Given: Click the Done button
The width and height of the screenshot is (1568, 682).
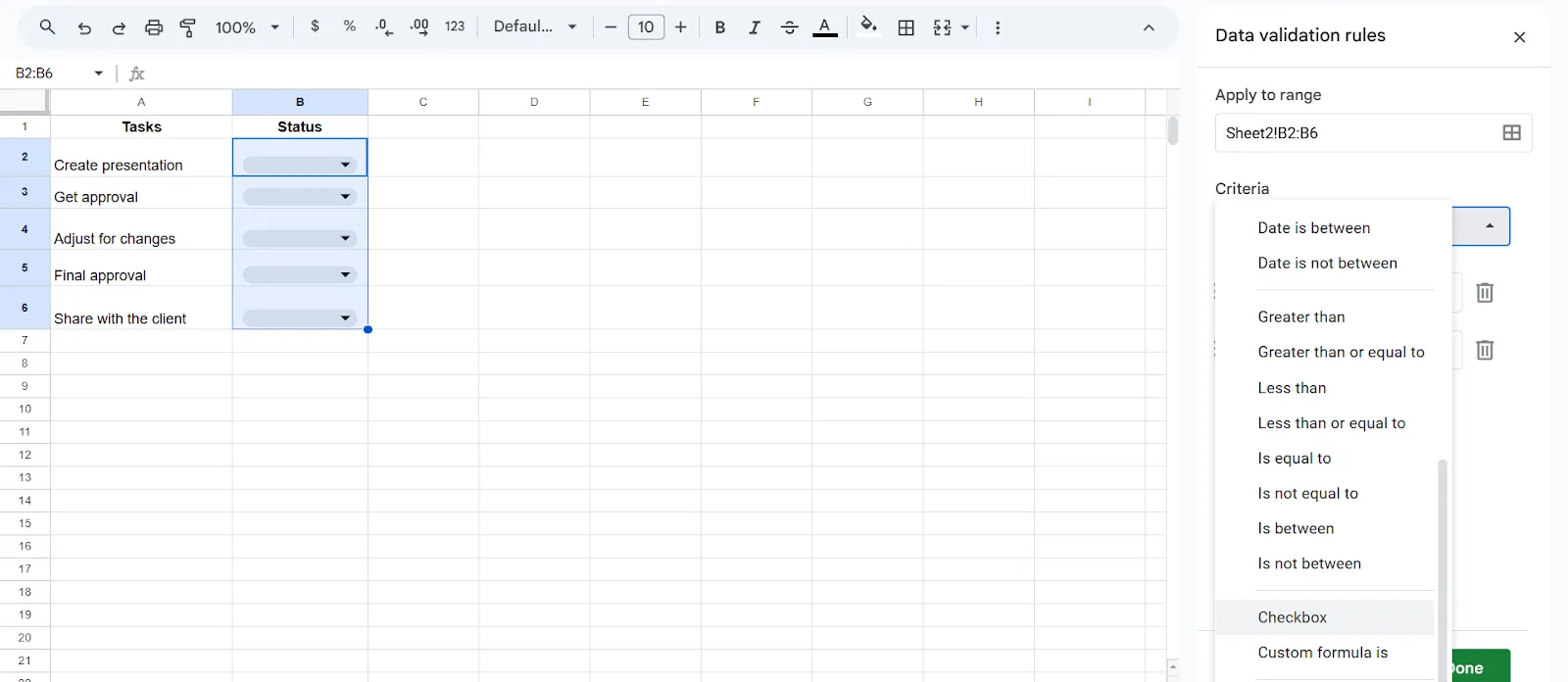Looking at the screenshot, I should pyautogui.click(x=1481, y=666).
